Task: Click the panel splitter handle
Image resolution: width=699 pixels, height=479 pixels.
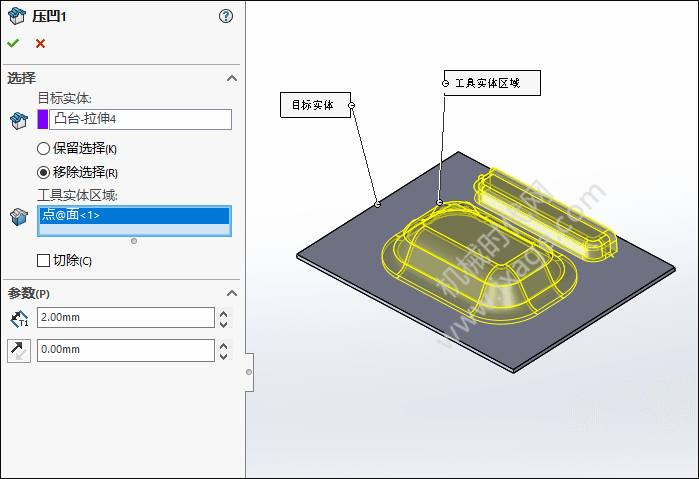Action: 249,372
